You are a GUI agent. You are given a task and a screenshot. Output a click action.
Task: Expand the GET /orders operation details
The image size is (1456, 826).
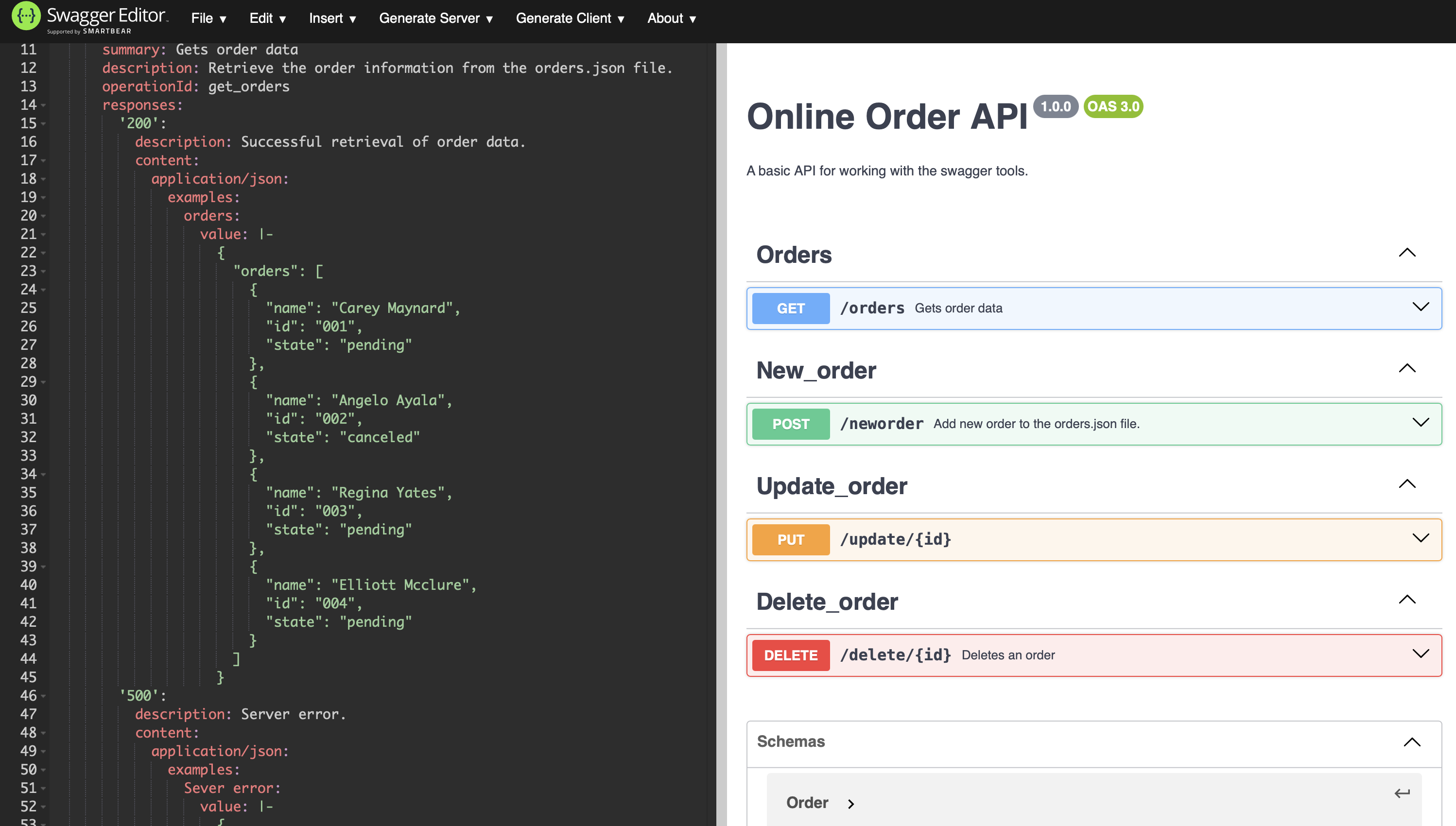(x=1421, y=307)
